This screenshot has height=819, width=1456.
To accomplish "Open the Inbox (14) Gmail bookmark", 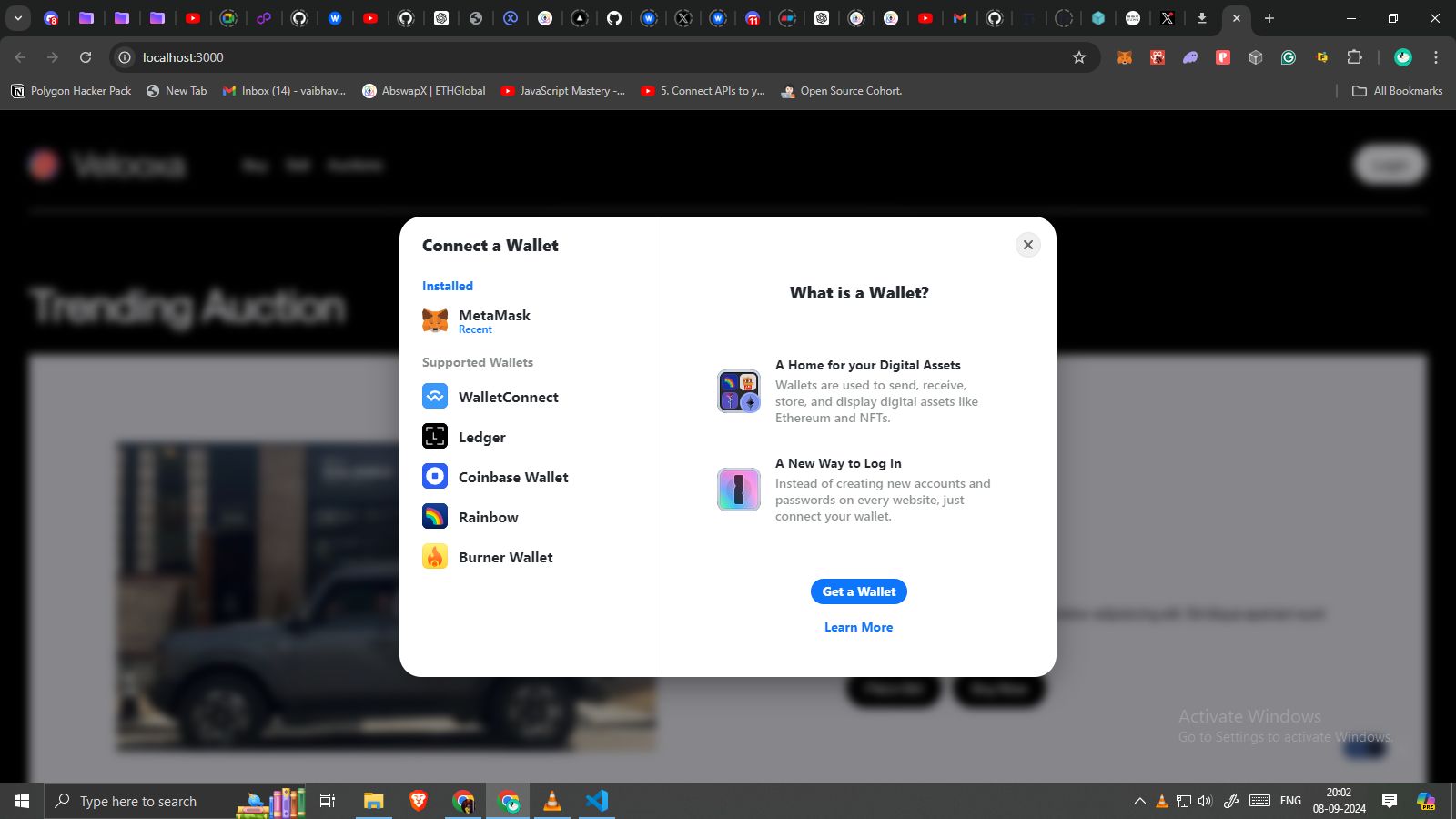I will 284,91.
